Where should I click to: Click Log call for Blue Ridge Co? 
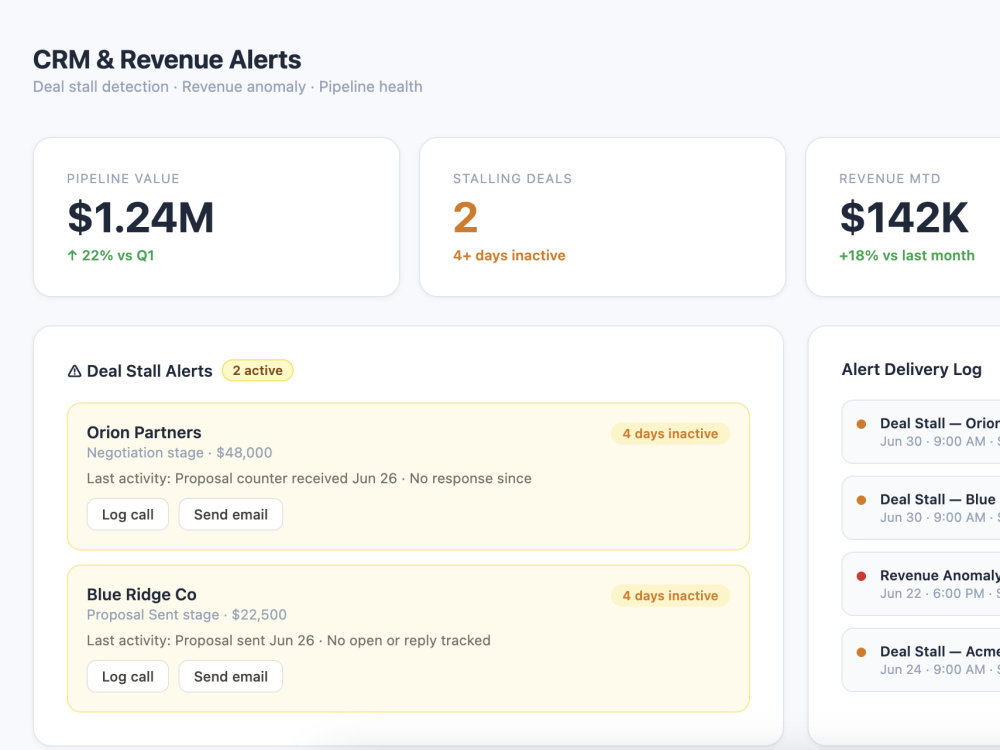(x=128, y=676)
